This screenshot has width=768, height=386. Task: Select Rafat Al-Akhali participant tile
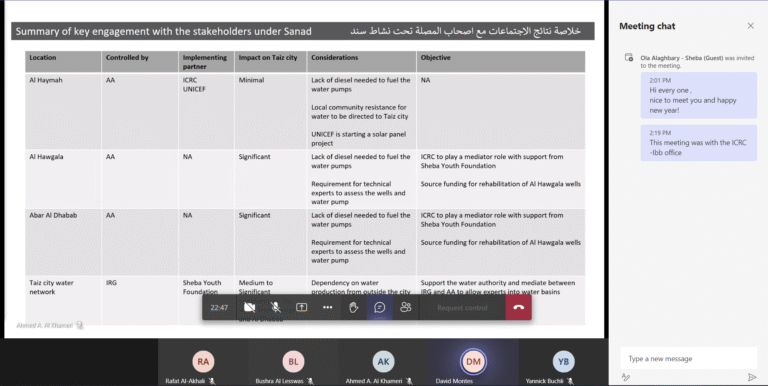point(203,362)
